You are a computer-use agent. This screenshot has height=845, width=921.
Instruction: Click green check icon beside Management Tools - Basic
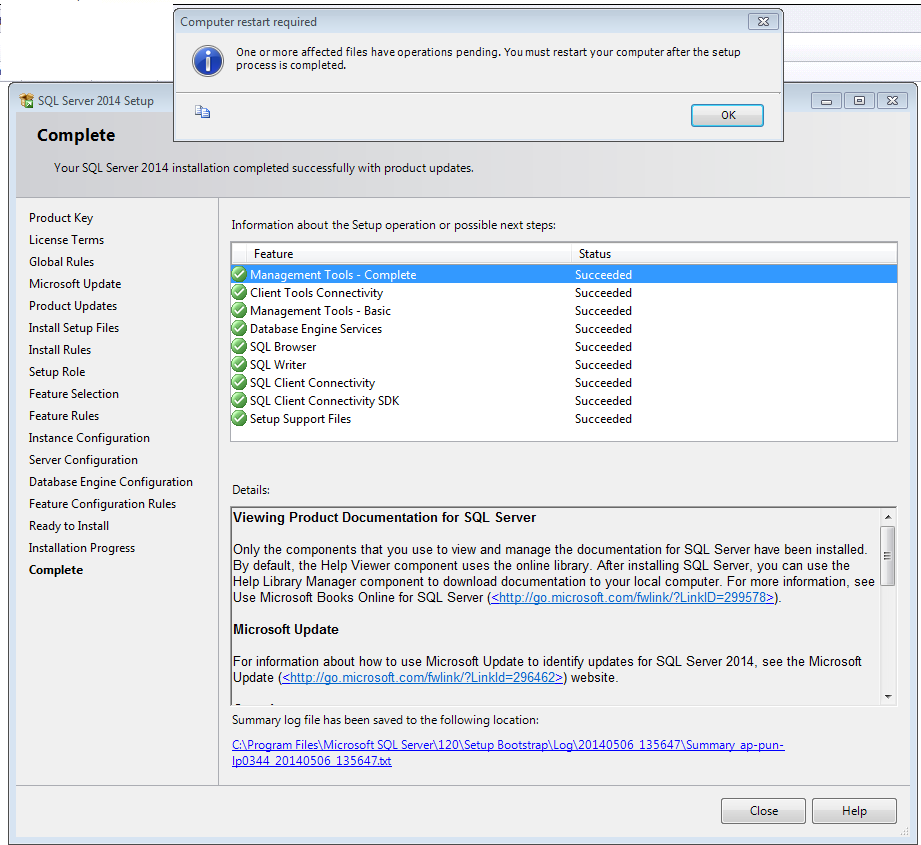click(238, 310)
